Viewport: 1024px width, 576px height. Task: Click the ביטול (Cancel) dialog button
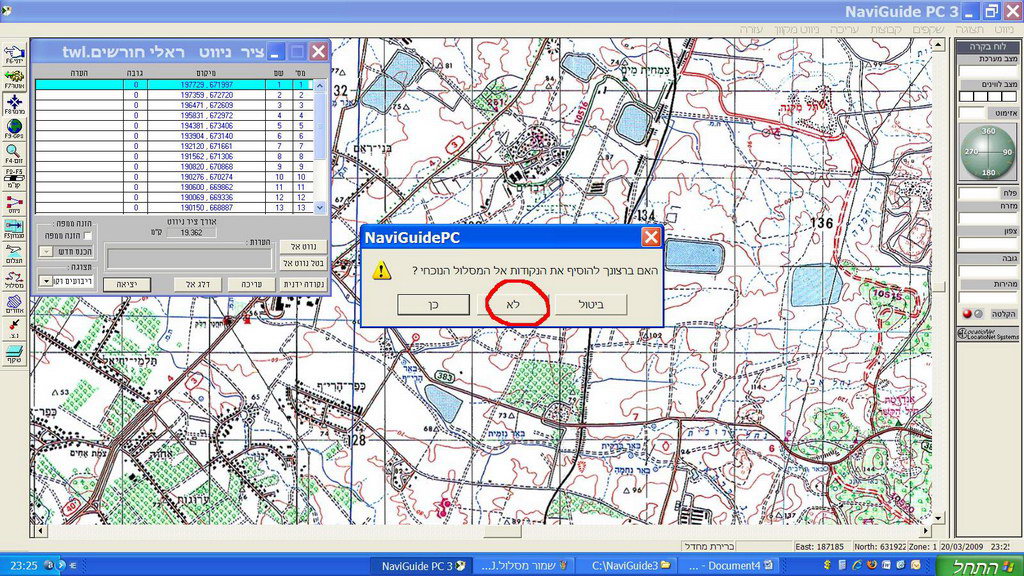pos(591,304)
